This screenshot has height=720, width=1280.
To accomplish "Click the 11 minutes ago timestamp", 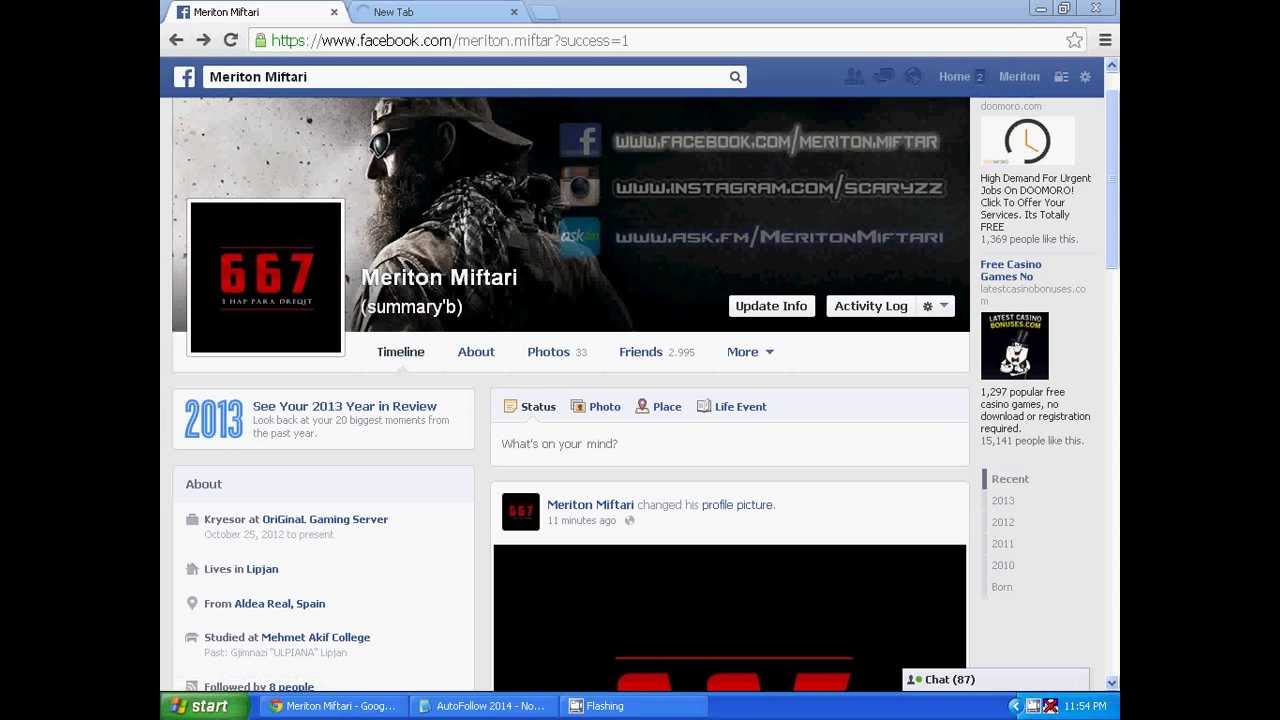I will click(x=581, y=521).
